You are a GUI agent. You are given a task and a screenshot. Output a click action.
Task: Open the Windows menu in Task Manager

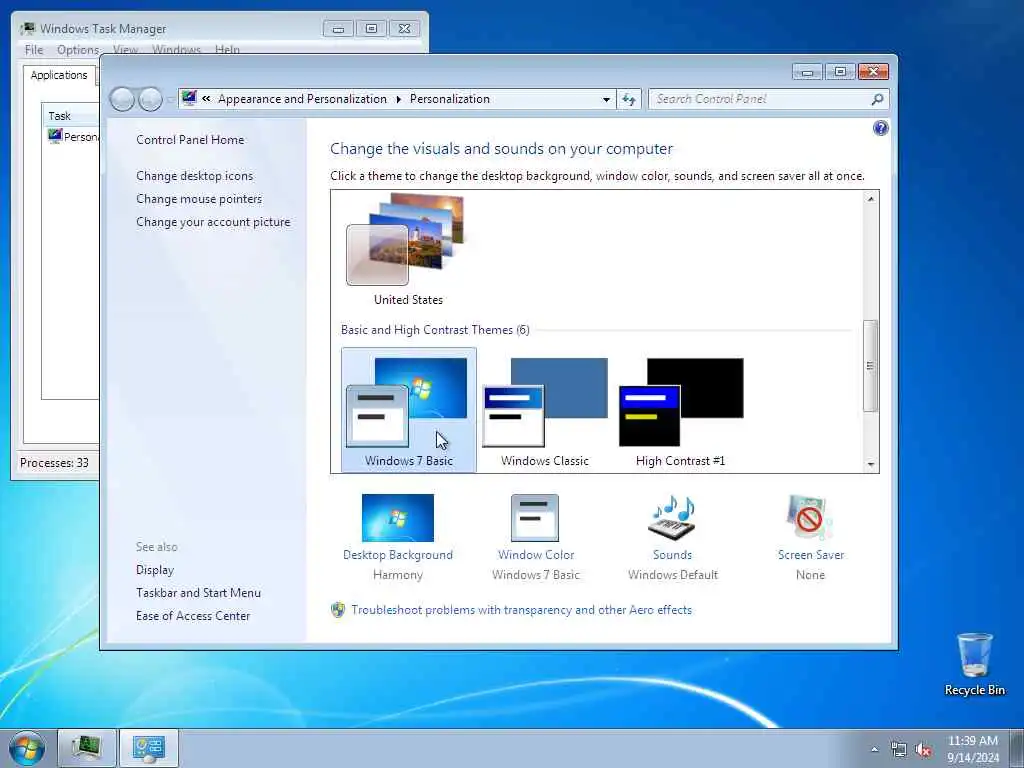pyautogui.click(x=176, y=50)
